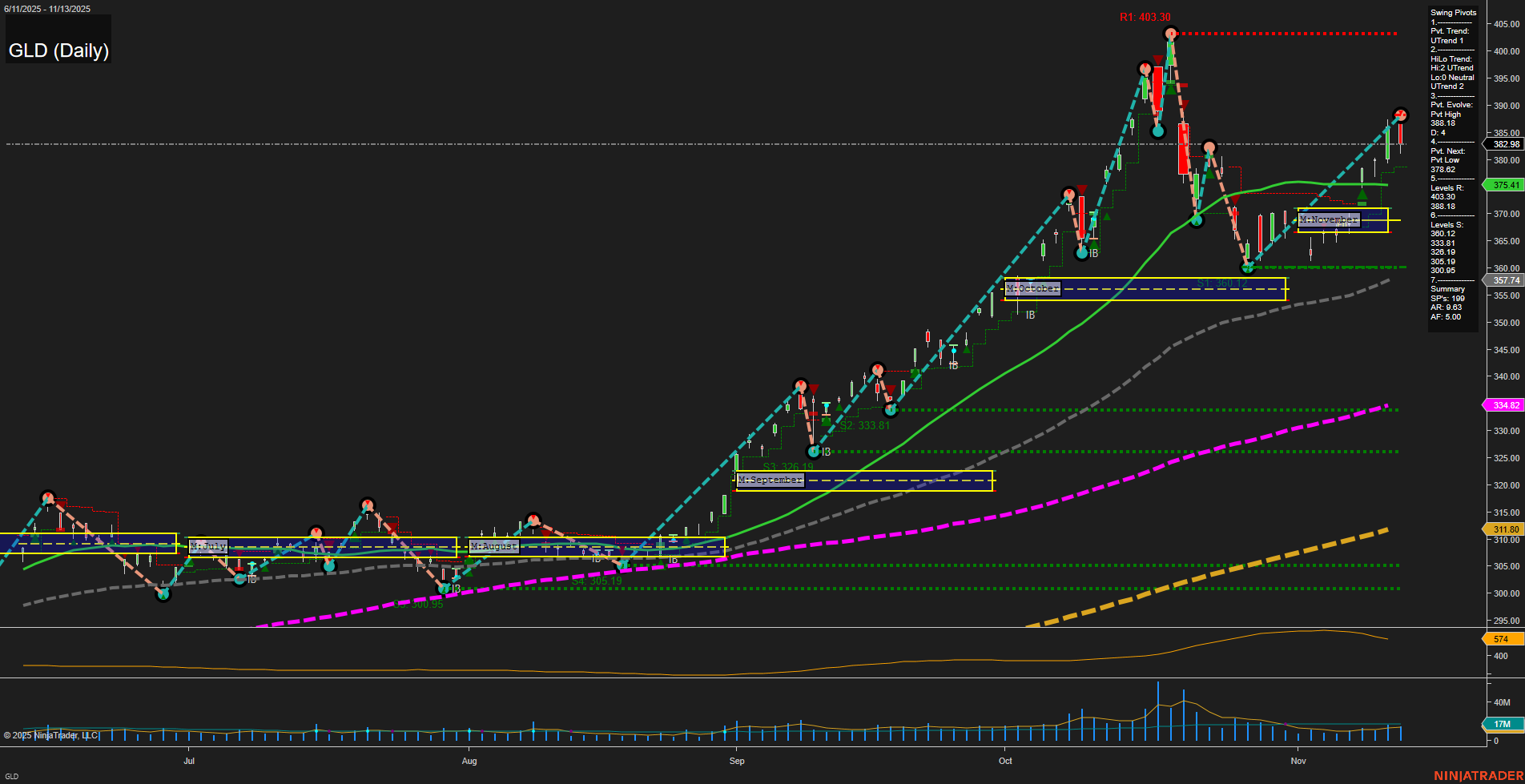This screenshot has height=784, width=1525.
Task: Click the S2: 333.81 support level label
Action: [863, 424]
